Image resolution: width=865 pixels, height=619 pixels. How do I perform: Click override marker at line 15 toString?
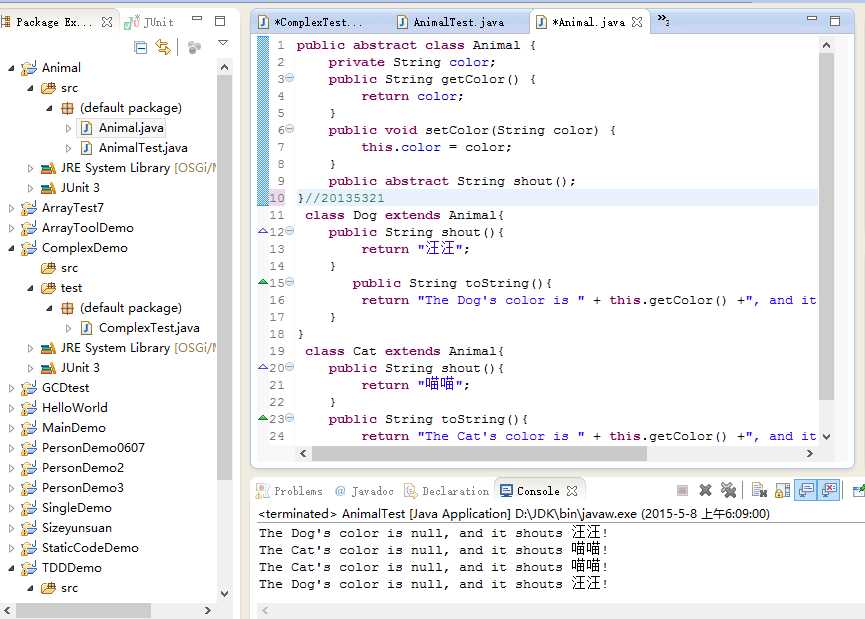tap(263, 282)
